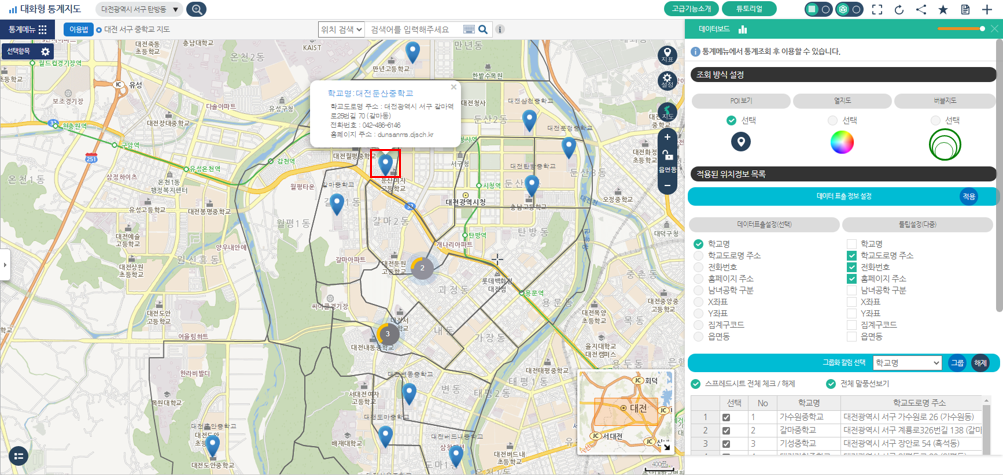The image size is (1003, 475).
Task: Click the share icon in top toolbar
Action: click(x=921, y=10)
